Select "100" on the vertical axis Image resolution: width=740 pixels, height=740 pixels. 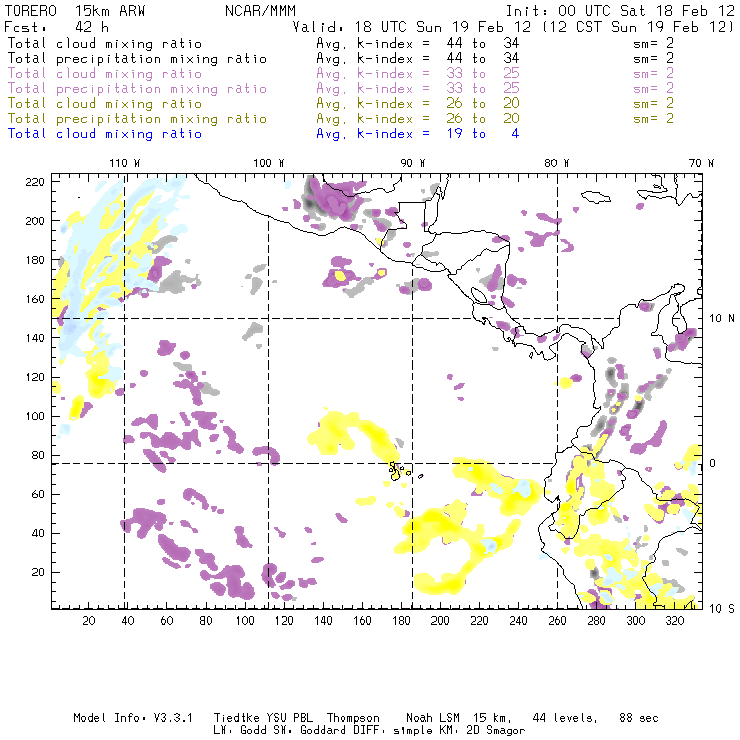34,416
